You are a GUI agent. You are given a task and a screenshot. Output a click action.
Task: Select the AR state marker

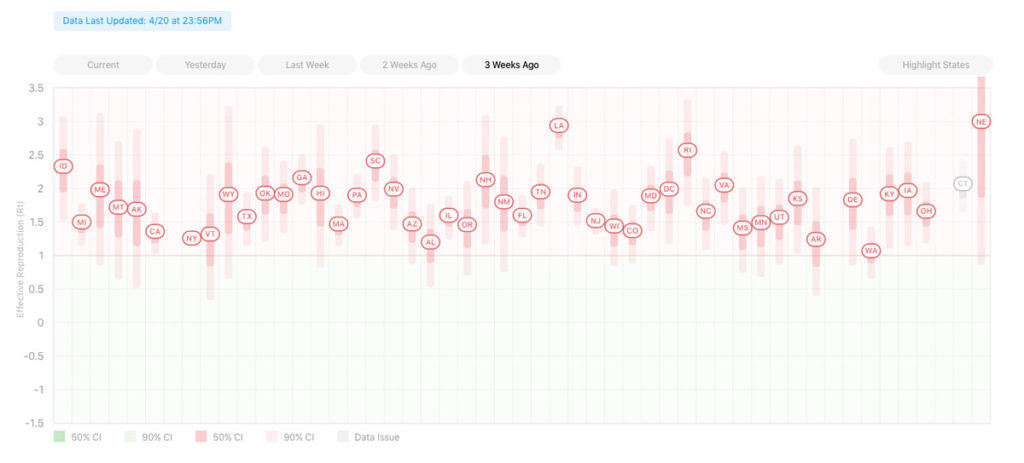coord(816,240)
